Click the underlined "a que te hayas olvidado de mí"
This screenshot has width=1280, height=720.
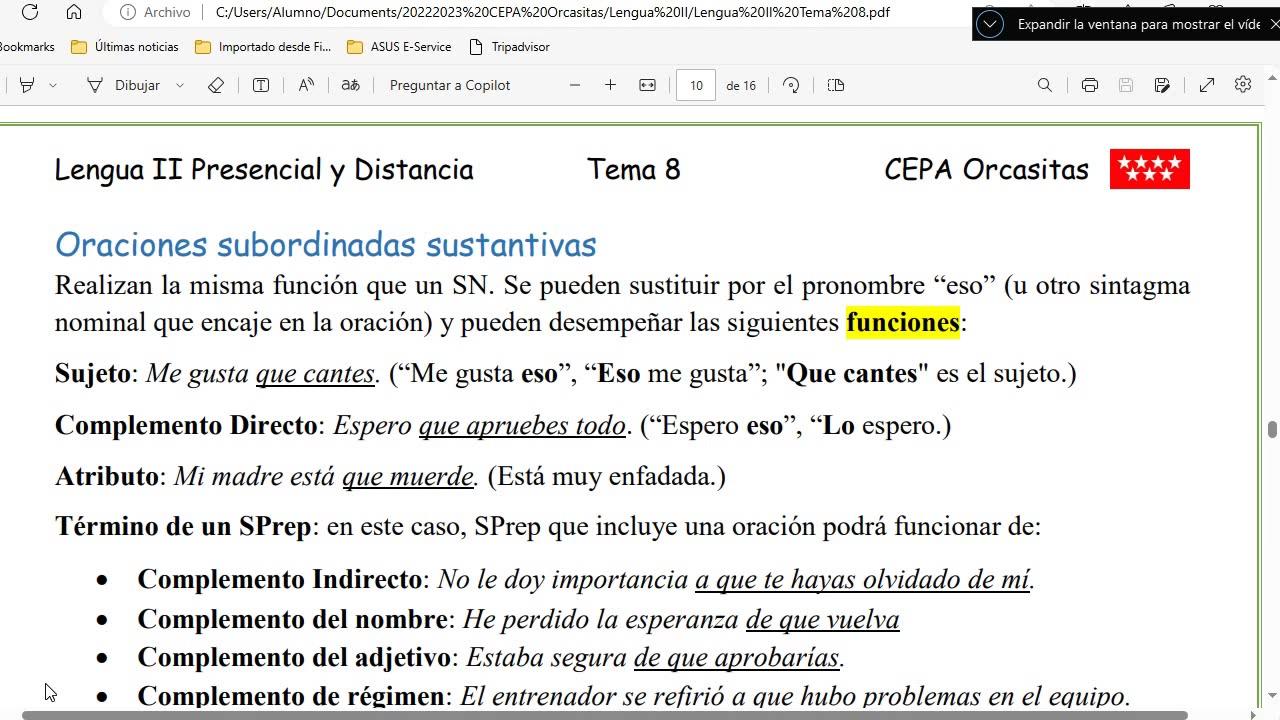pos(862,579)
